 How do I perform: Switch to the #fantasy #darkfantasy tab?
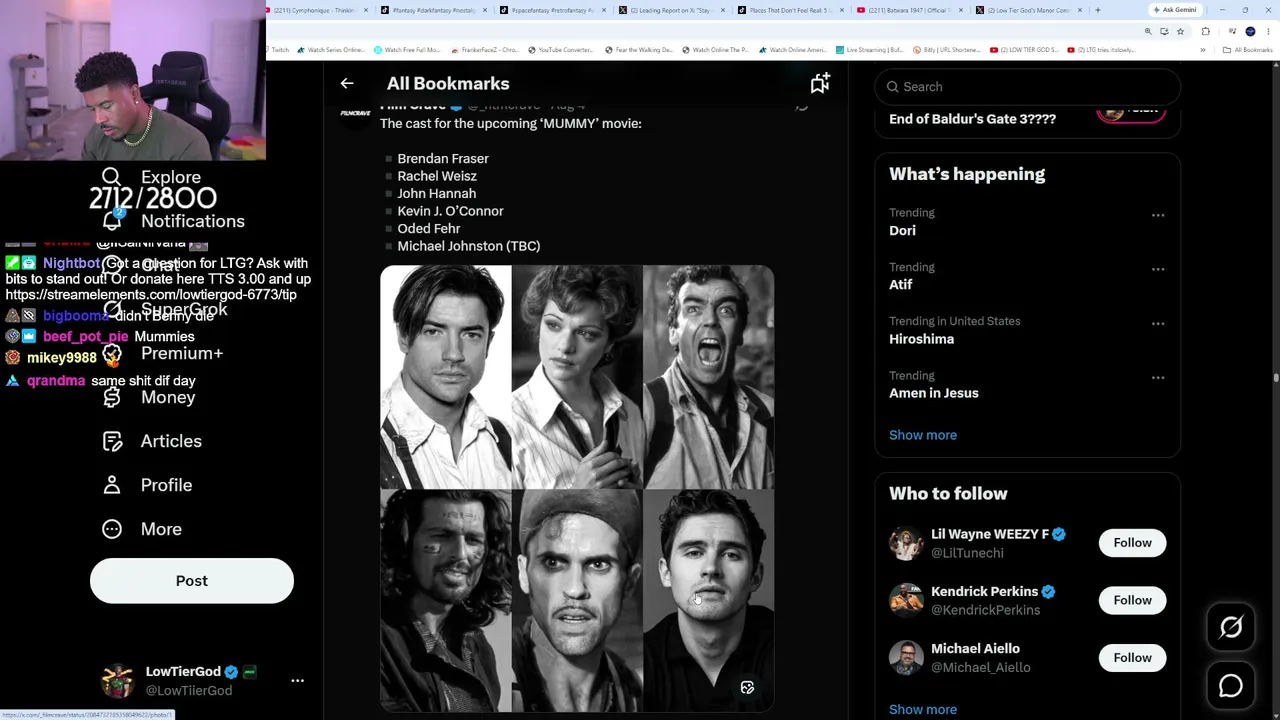pos(436,10)
